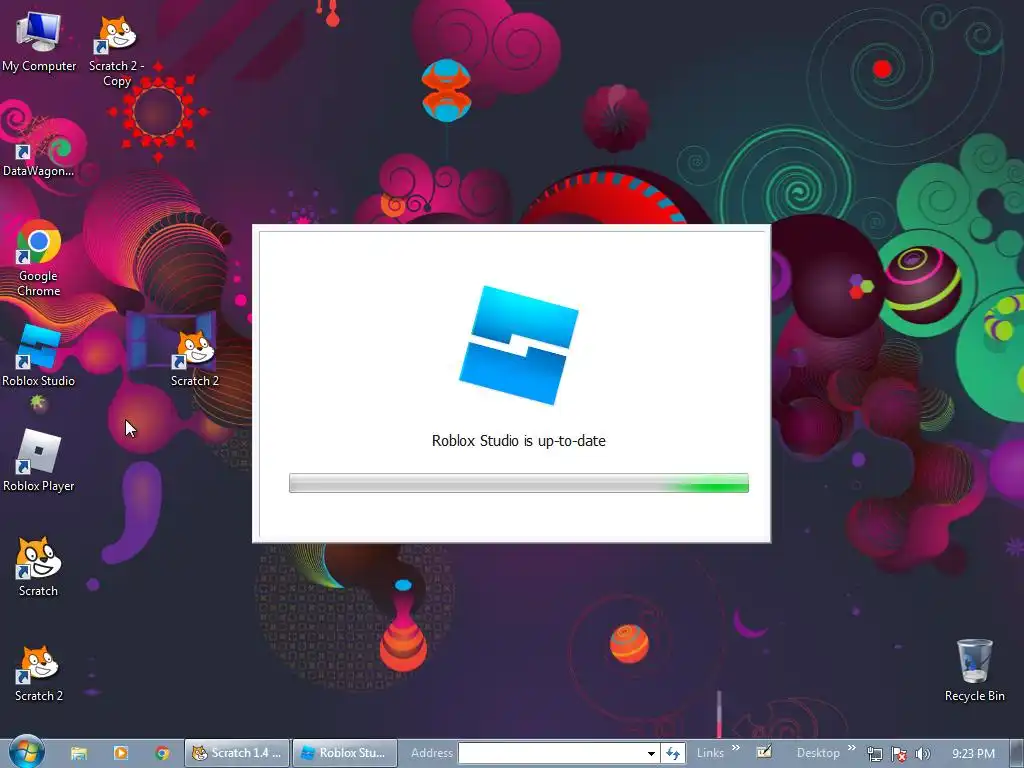This screenshot has width=1024, height=768.
Task: Click 'Roblox Studio is up-to-date' text
Action: (519, 441)
